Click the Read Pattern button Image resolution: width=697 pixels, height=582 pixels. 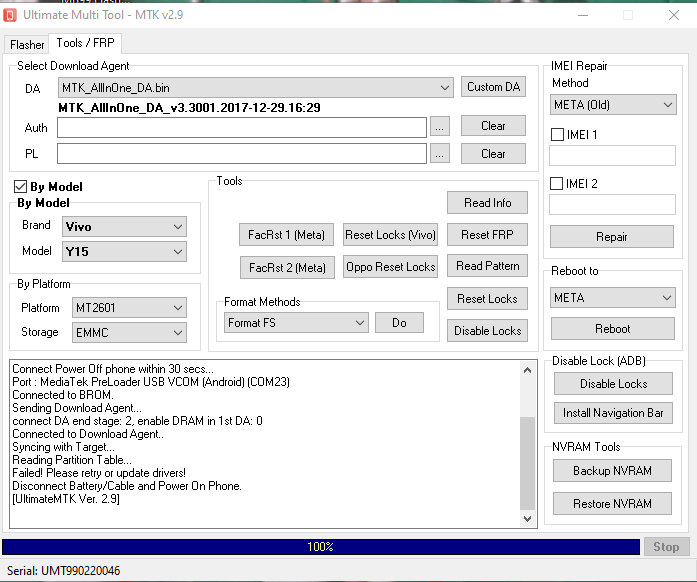(487, 265)
